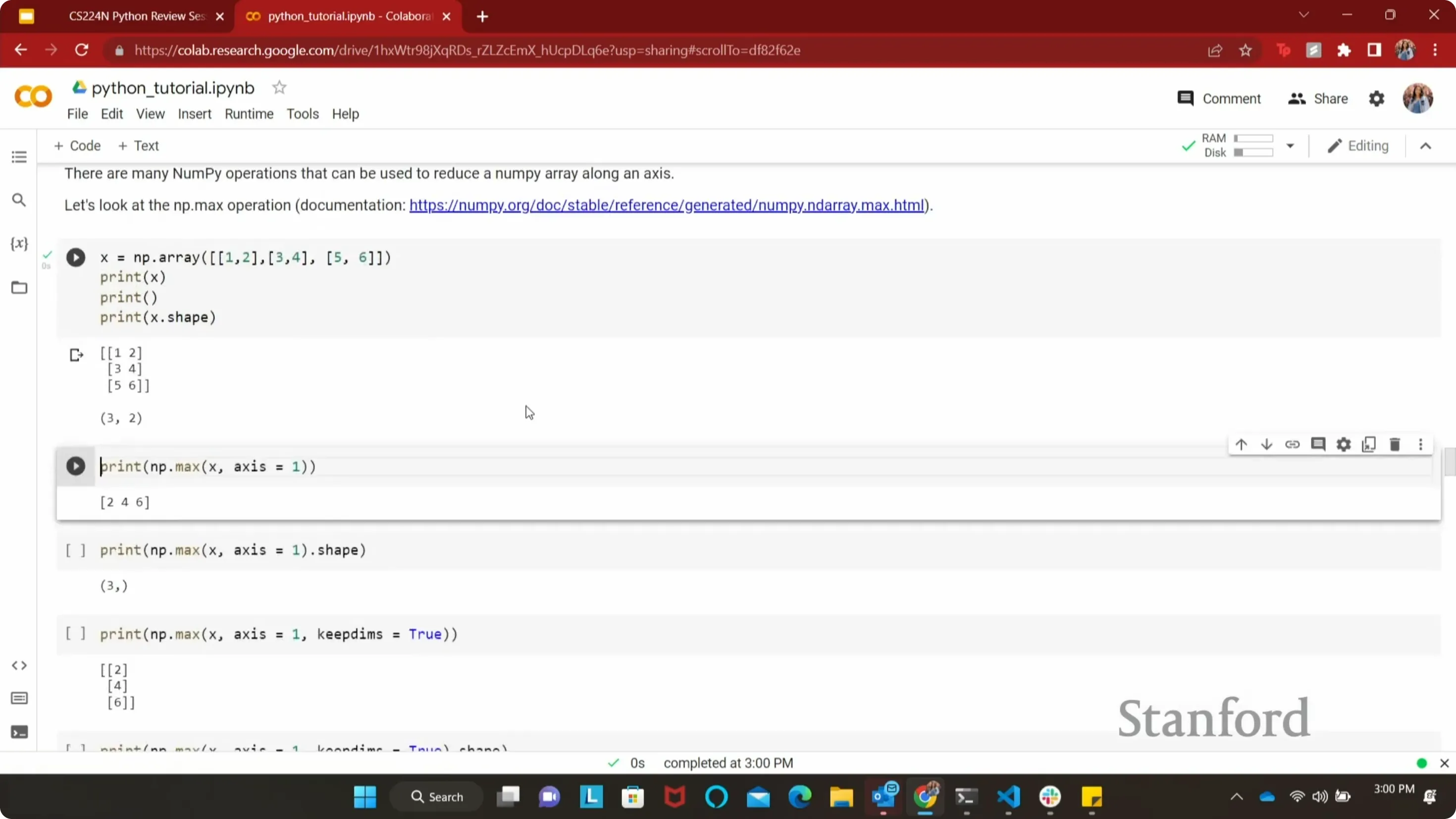The image size is (1456, 819).
Task: Clear output of the np.array cell
Action: coord(76,355)
